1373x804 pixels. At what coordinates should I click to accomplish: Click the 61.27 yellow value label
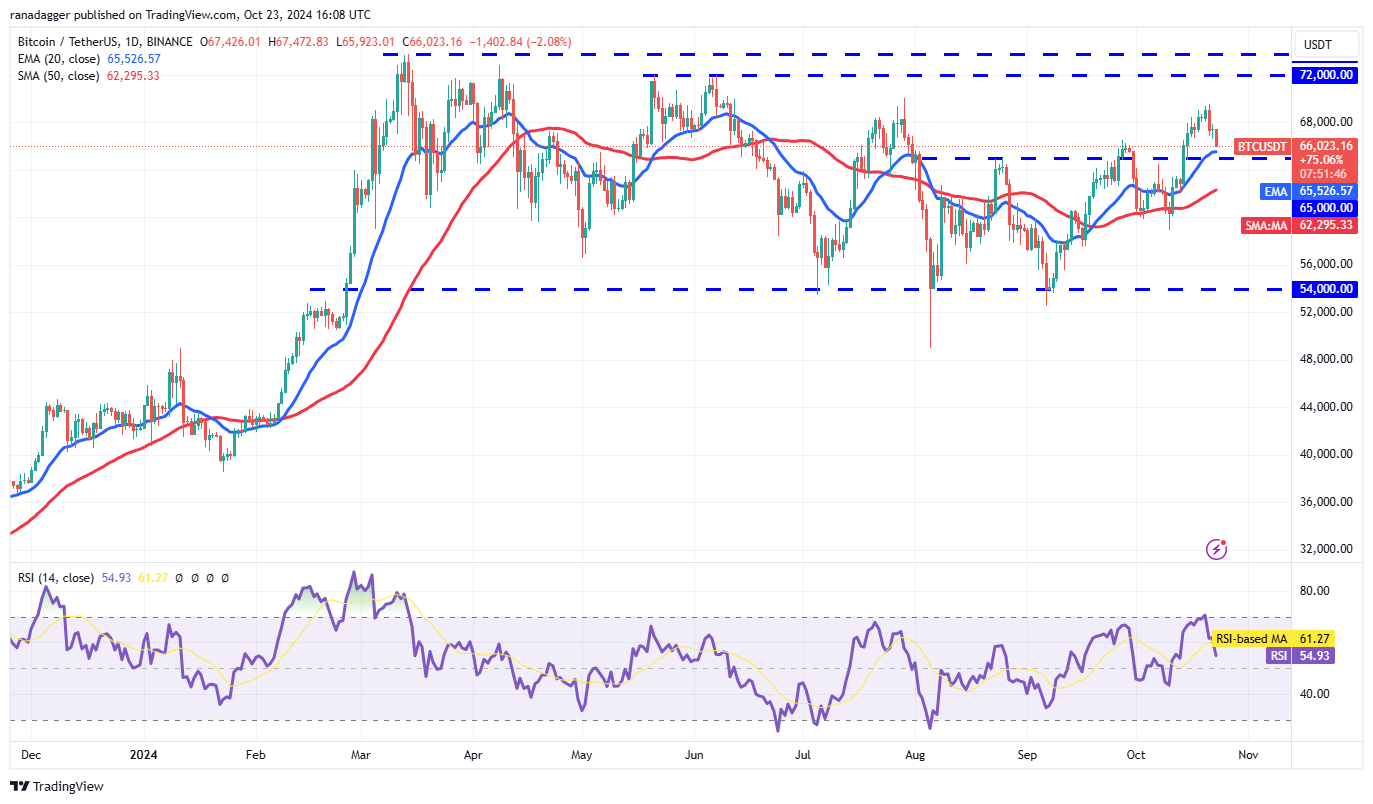(1314, 639)
